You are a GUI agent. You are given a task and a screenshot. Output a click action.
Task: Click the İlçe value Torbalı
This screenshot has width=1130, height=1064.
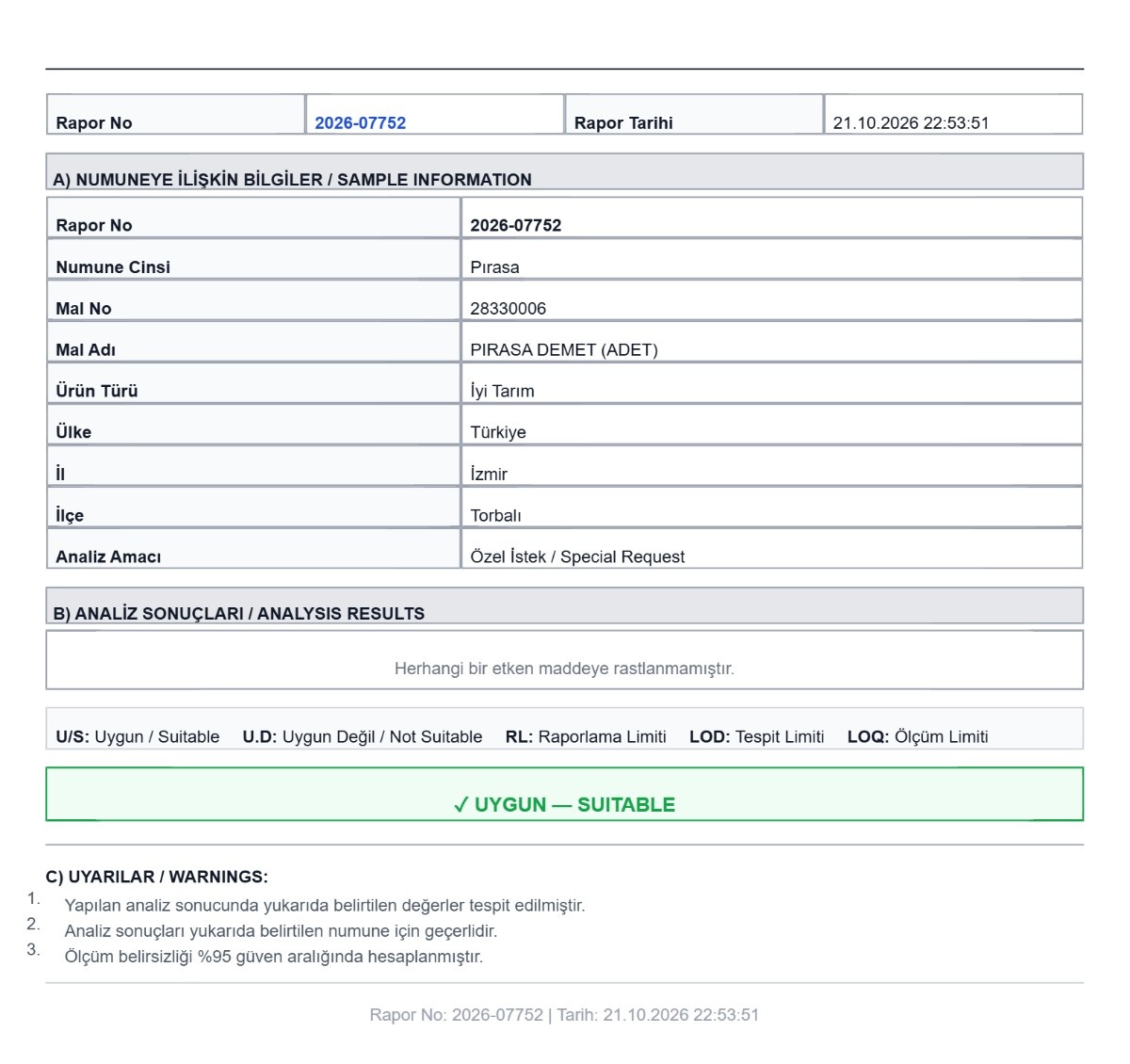coord(495,515)
